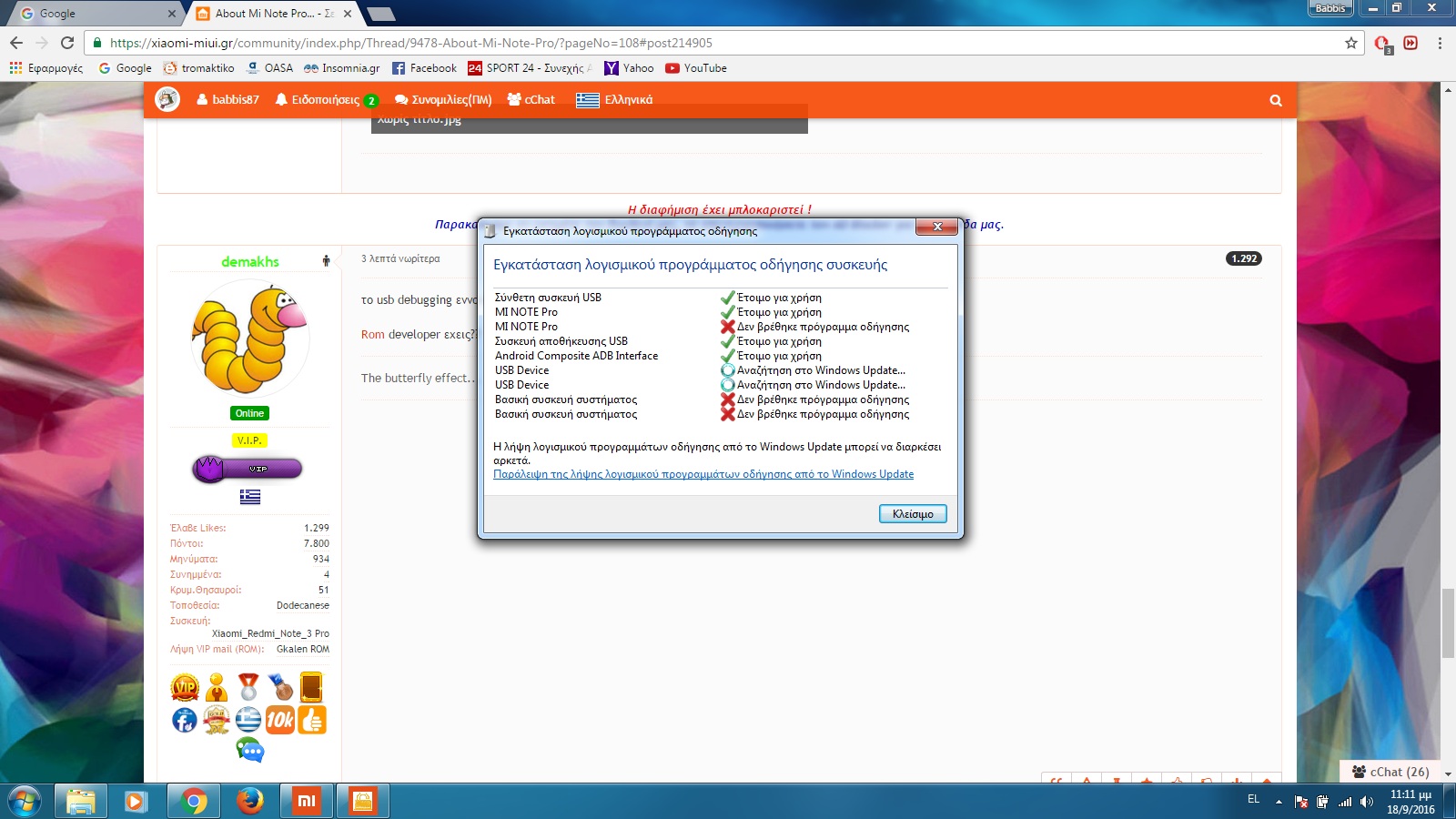Image resolution: width=1456 pixels, height=819 pixels.
Task: Click the red-shield extension icon with badge
Action: 1382,44
